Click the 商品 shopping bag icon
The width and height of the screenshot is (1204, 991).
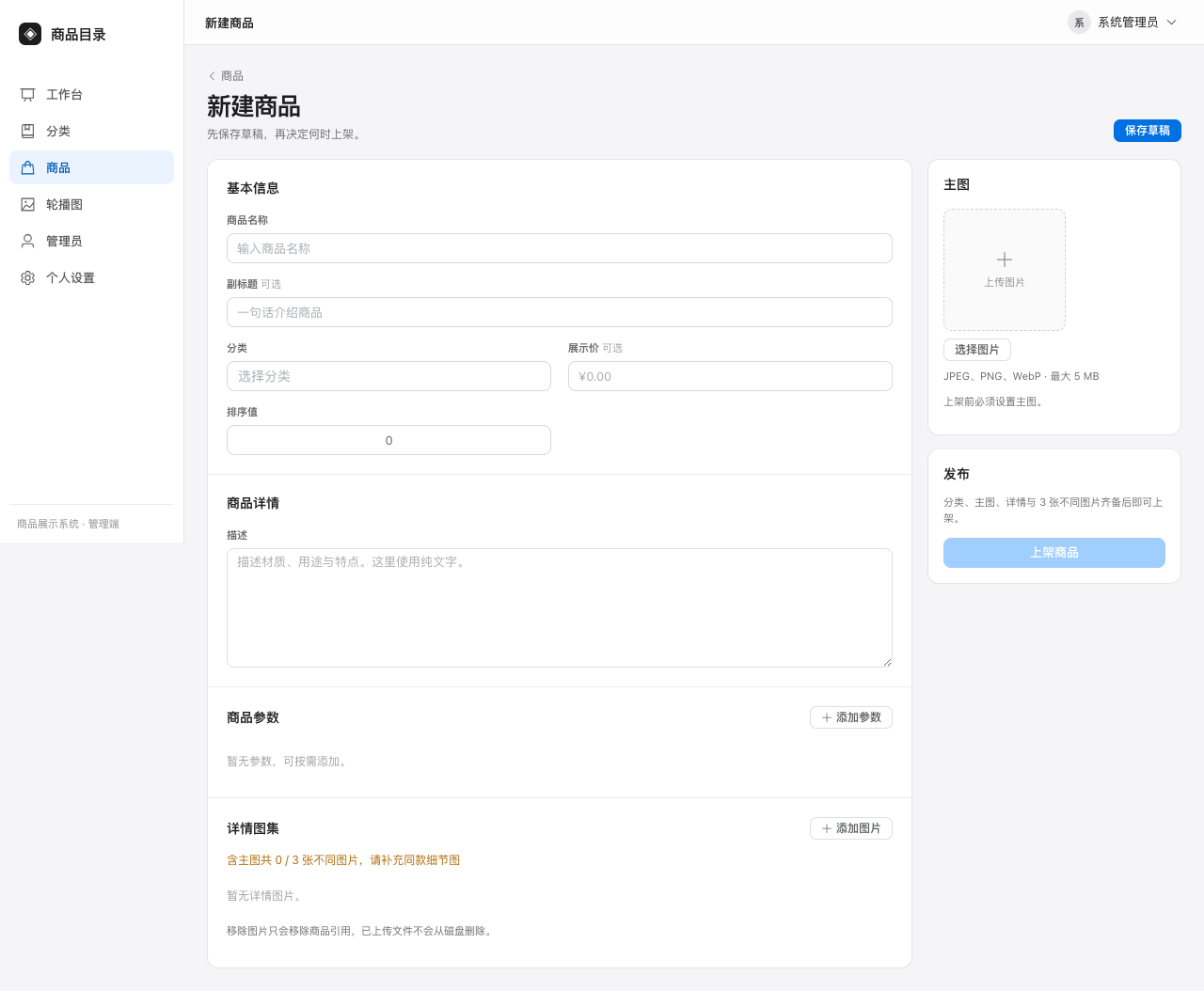(28, 168)
